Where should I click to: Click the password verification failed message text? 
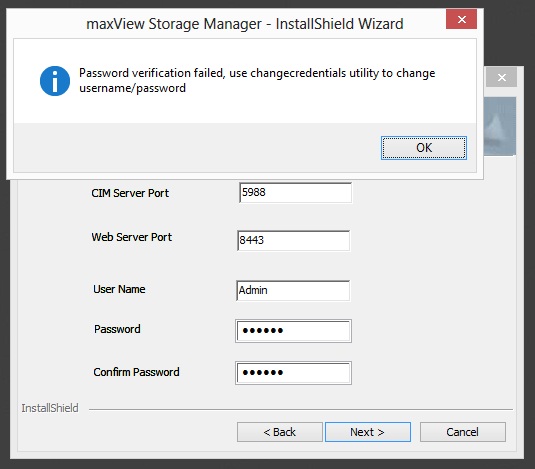pyautogui.click(x=257, y=80)
